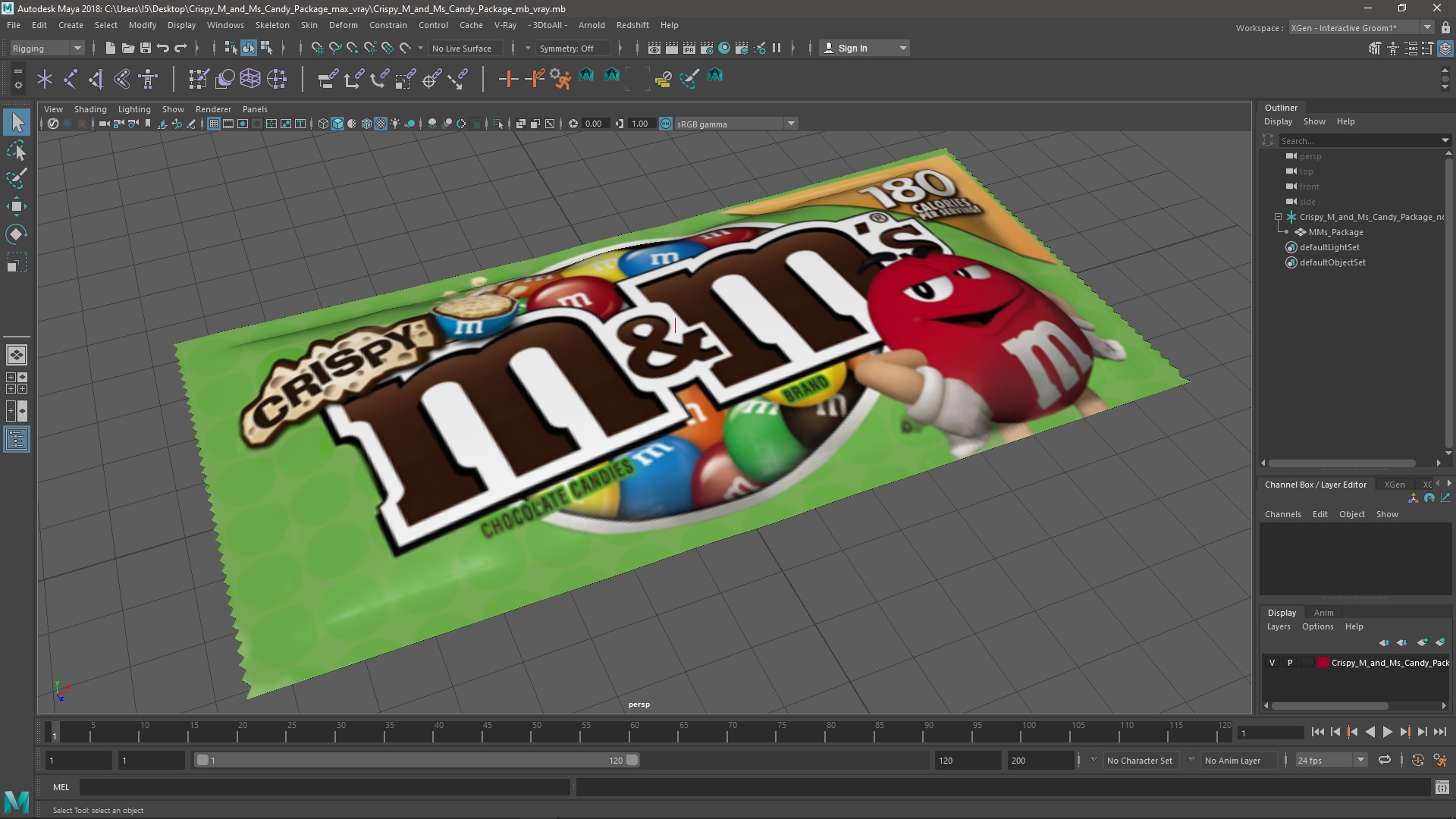Toggle the grid display in the viewport toolbar
This screenshot has height=819, width=1456.
(x=214, y=124)
